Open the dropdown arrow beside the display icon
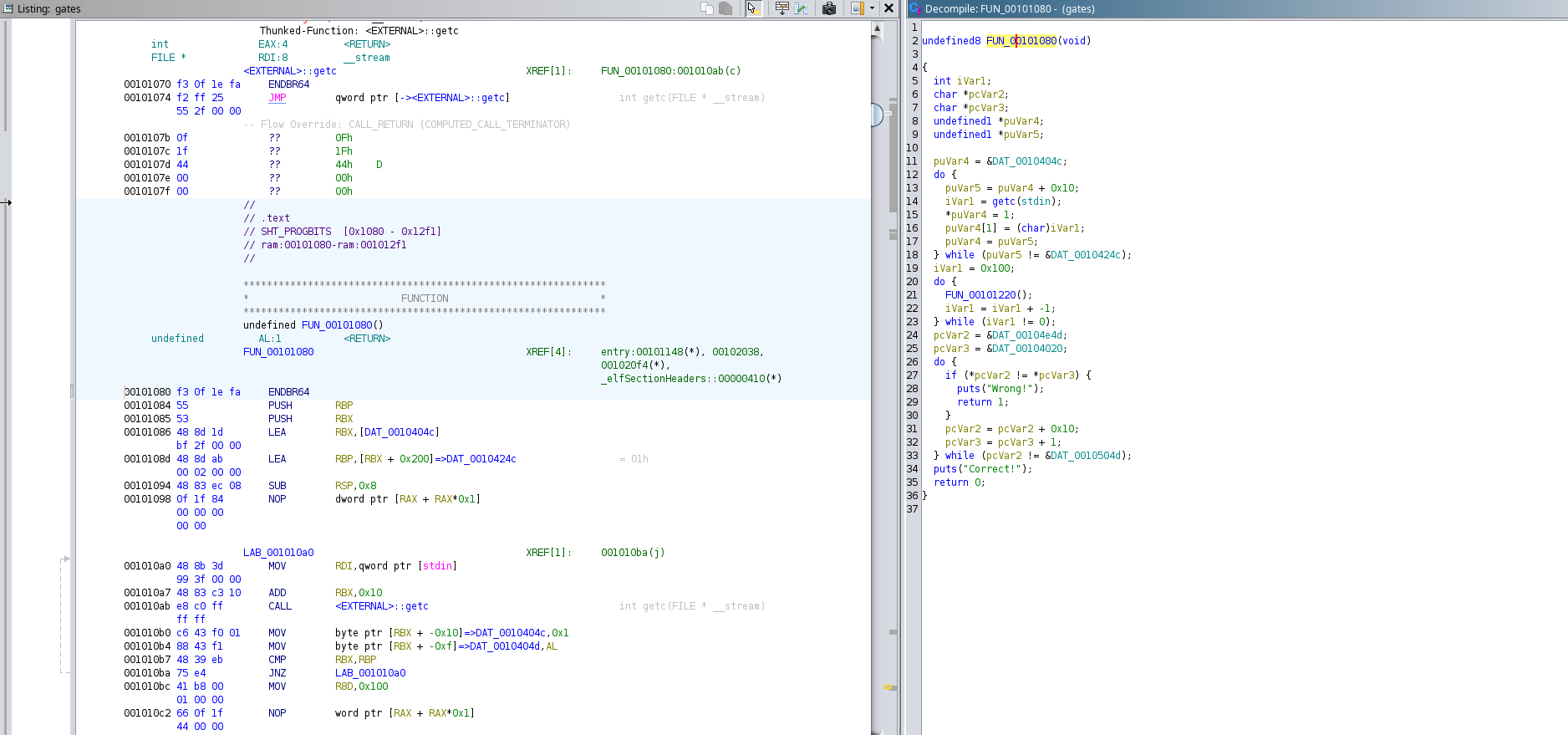The width and height of the screenshot is (1568, 735). [x=872, y=8]
